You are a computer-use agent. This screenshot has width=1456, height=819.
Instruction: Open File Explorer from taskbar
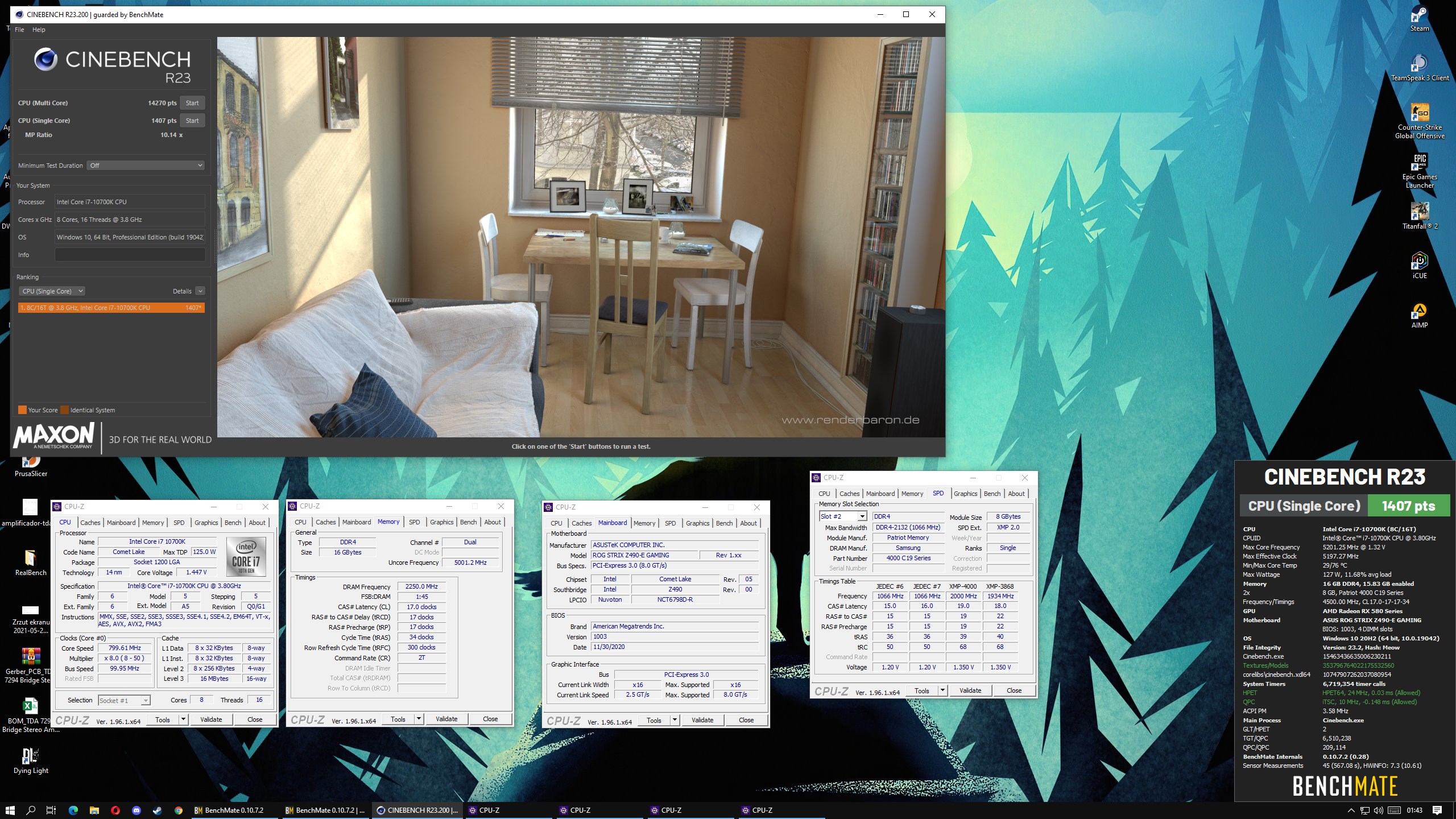[x=94, y=810]
